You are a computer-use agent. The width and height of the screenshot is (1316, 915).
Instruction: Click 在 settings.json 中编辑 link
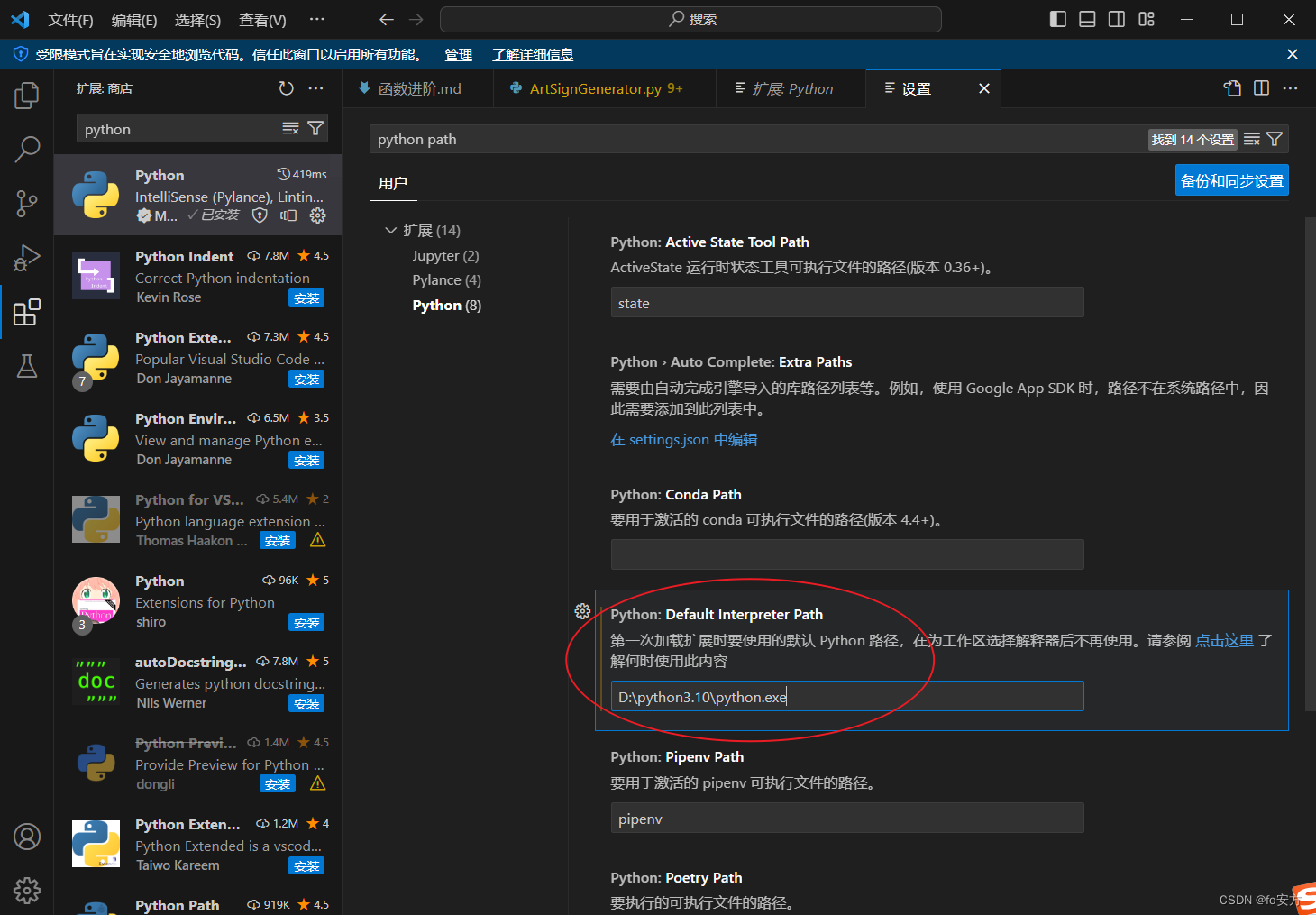683,440
